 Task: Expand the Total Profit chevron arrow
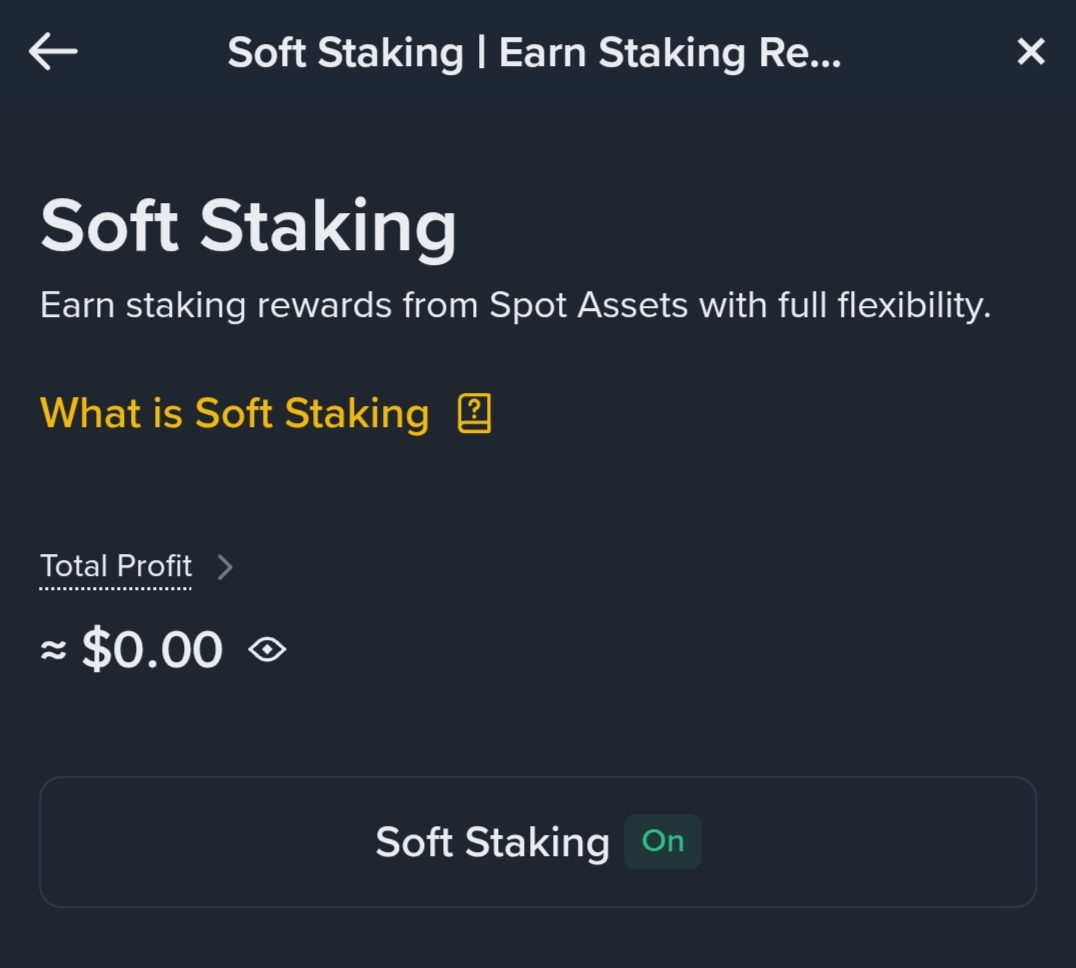coord(225,567)
